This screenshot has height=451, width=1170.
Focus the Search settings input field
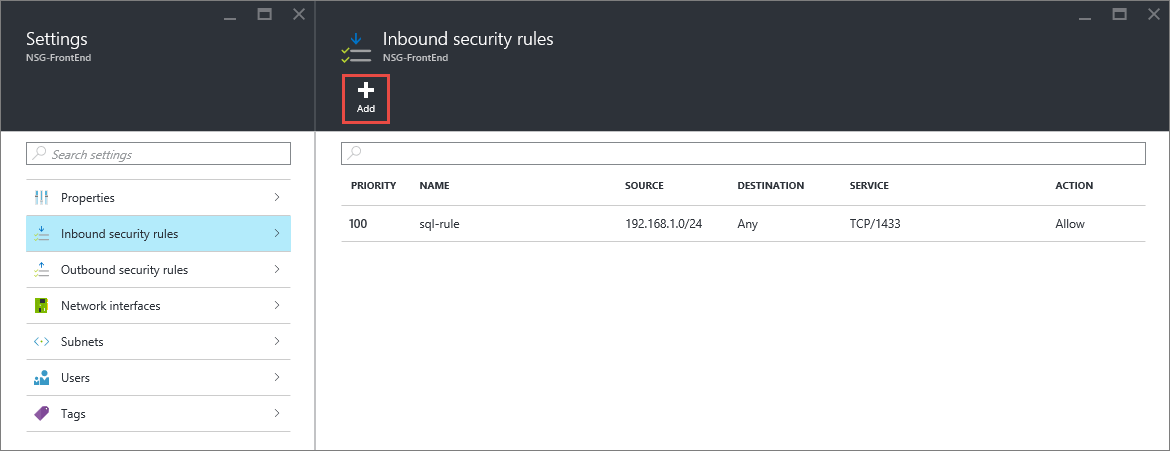pyautogui.click(x=158, y=154)
